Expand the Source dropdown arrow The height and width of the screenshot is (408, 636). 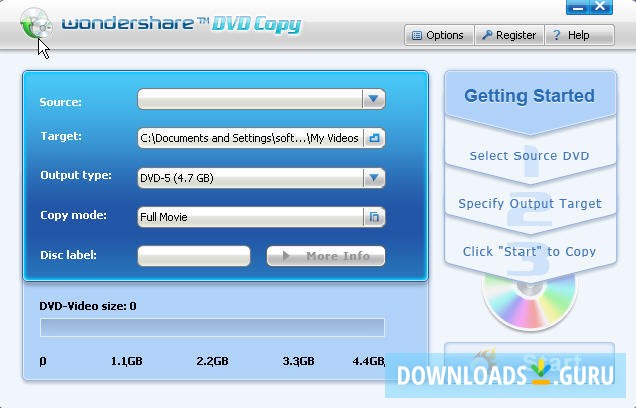click(374, 99)
